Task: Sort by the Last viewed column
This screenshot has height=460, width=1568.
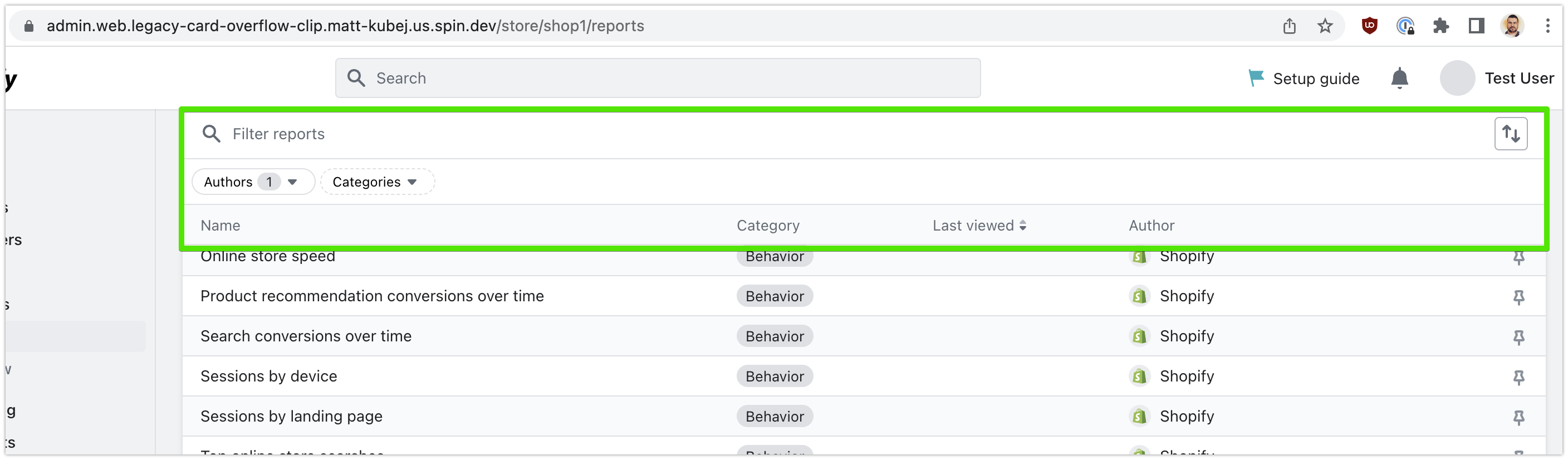Action: tap(979, 226)
